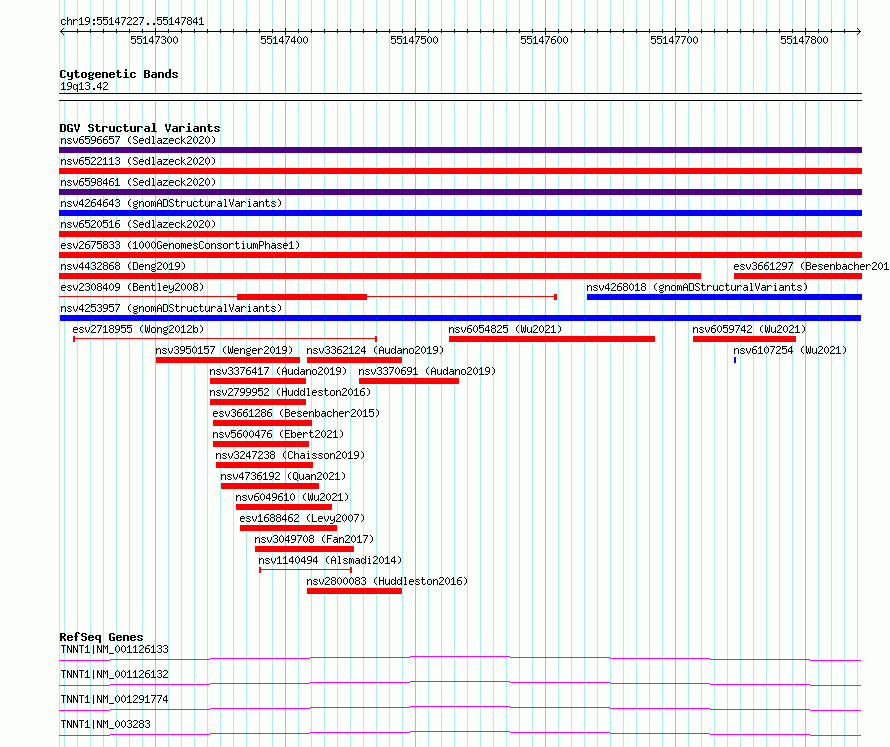The width and height of the screenshot is (890, 747).
Task: Click nsv2799952 (Huddleston2016) label
Action: 290,392
